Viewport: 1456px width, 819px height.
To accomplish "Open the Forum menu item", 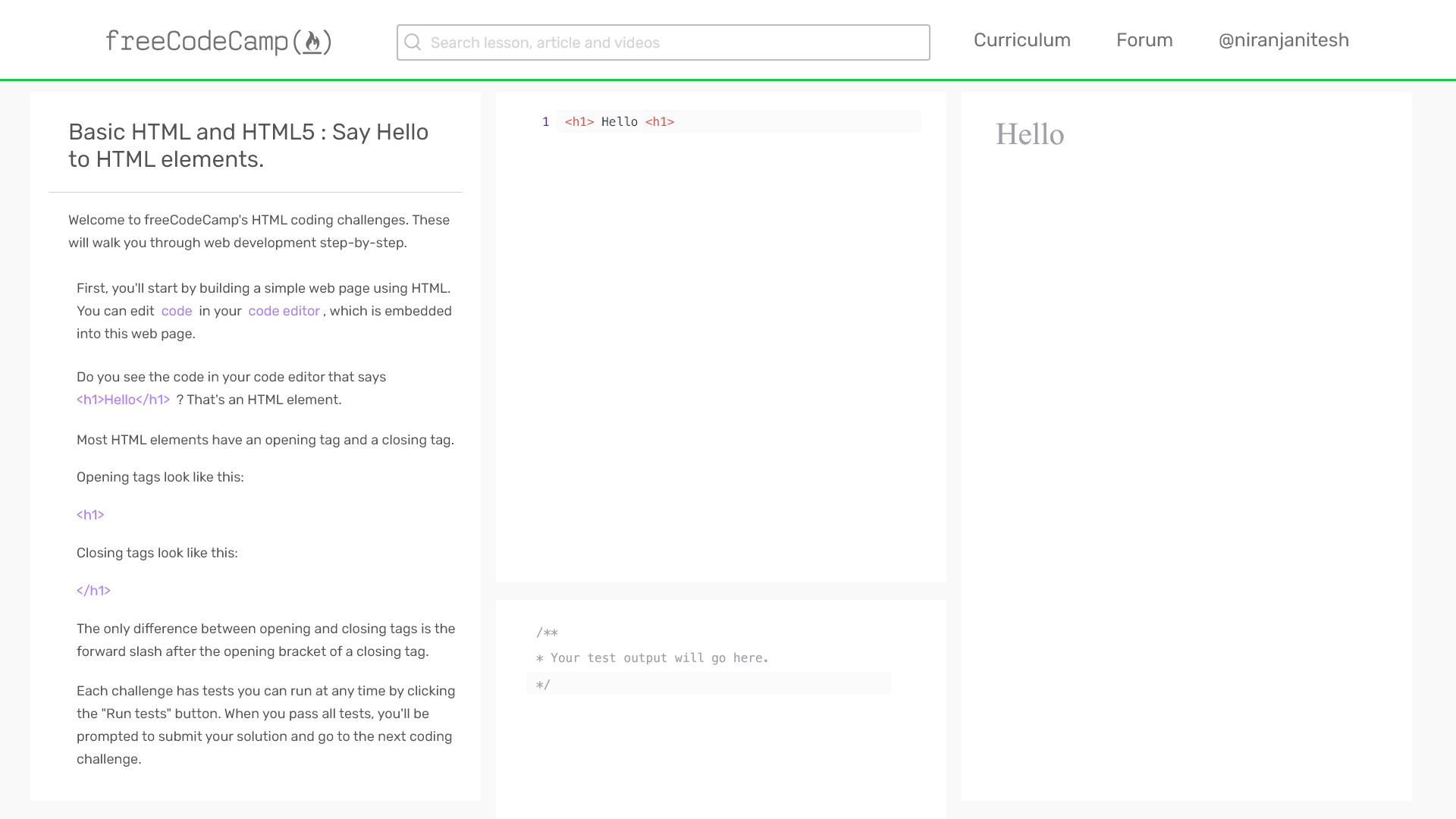I will pos(1144,40).
